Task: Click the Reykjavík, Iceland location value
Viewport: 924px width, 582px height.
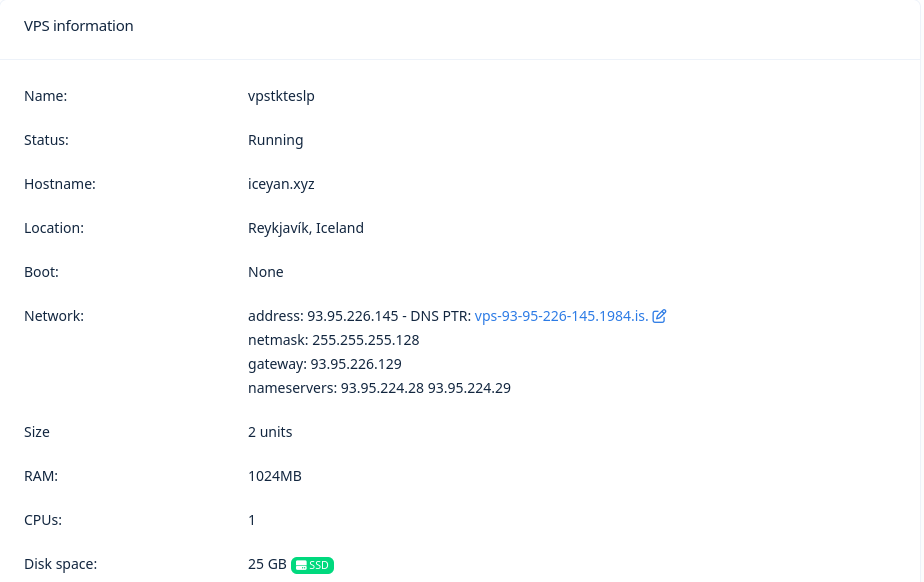Action: [305, 228]
